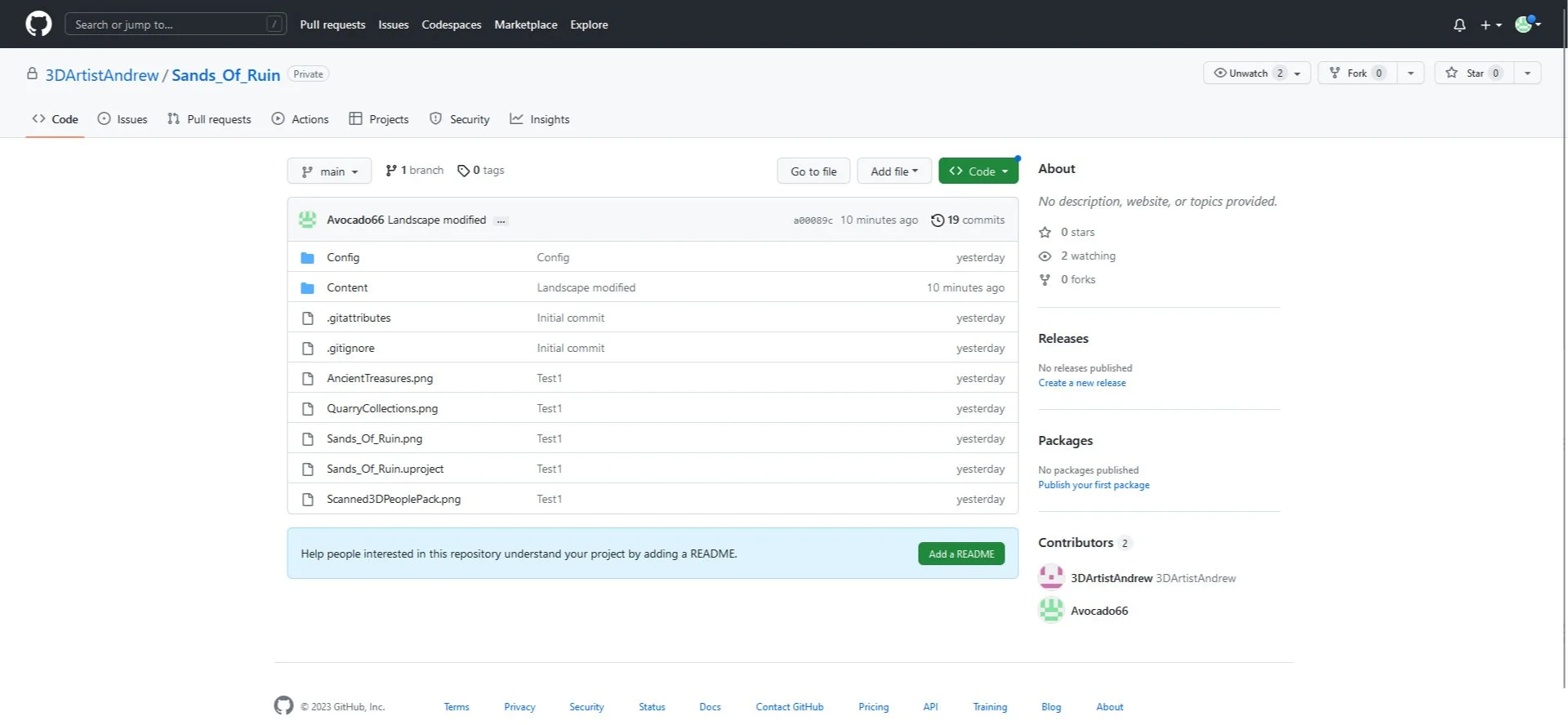The width and height of the screenshot is (1568, 725).
Task: Switch to the Projects tab
Action: pyautogui.click(x=379, y=119)
